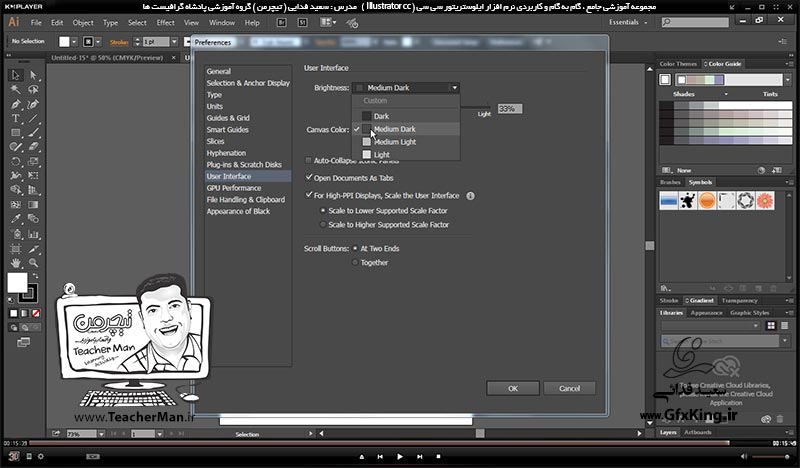Switch to the Color Guide tab
Image resolution: width=800 pixels, height=468 pixels.
coord(723,64)
